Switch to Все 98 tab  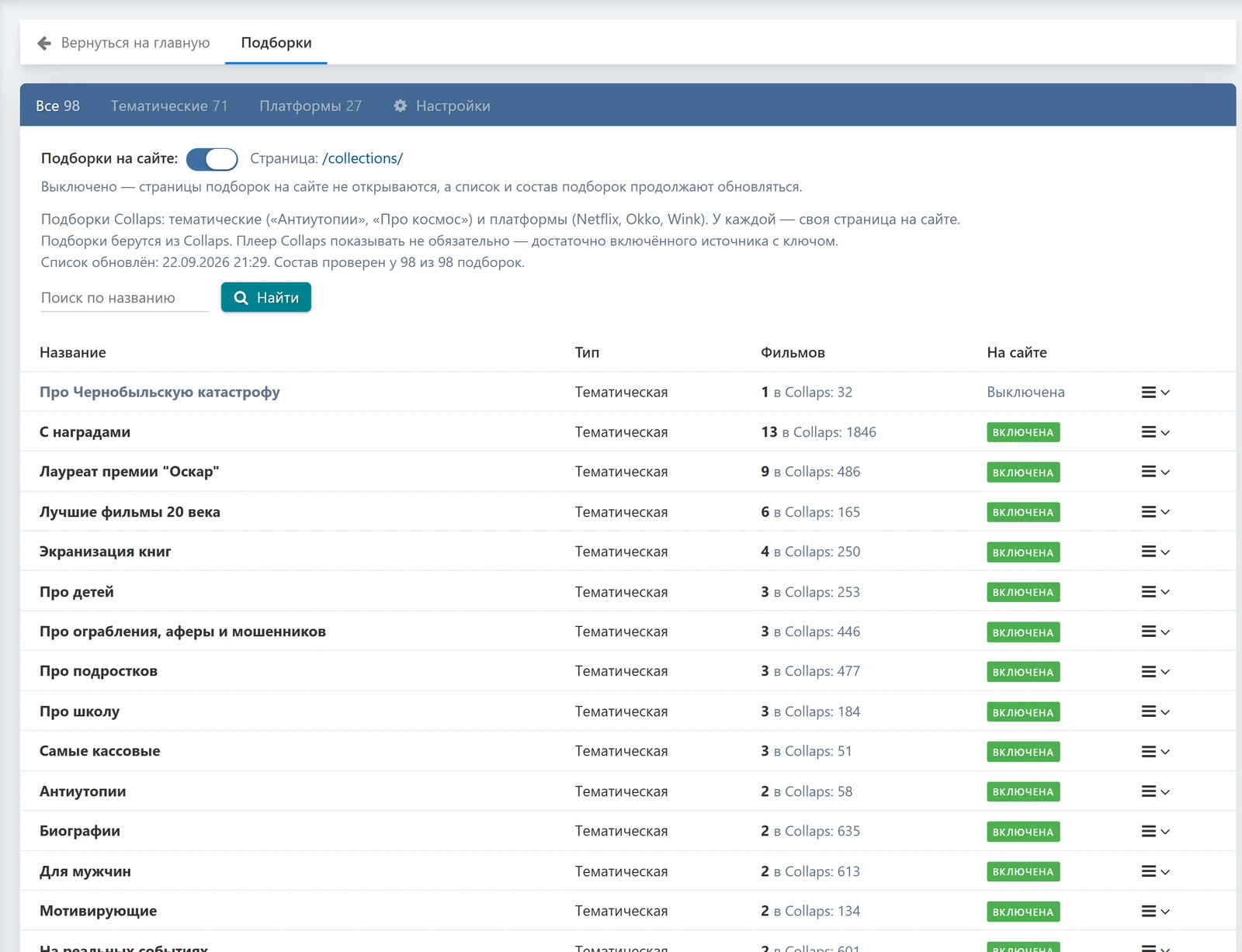tap(57, 106)
